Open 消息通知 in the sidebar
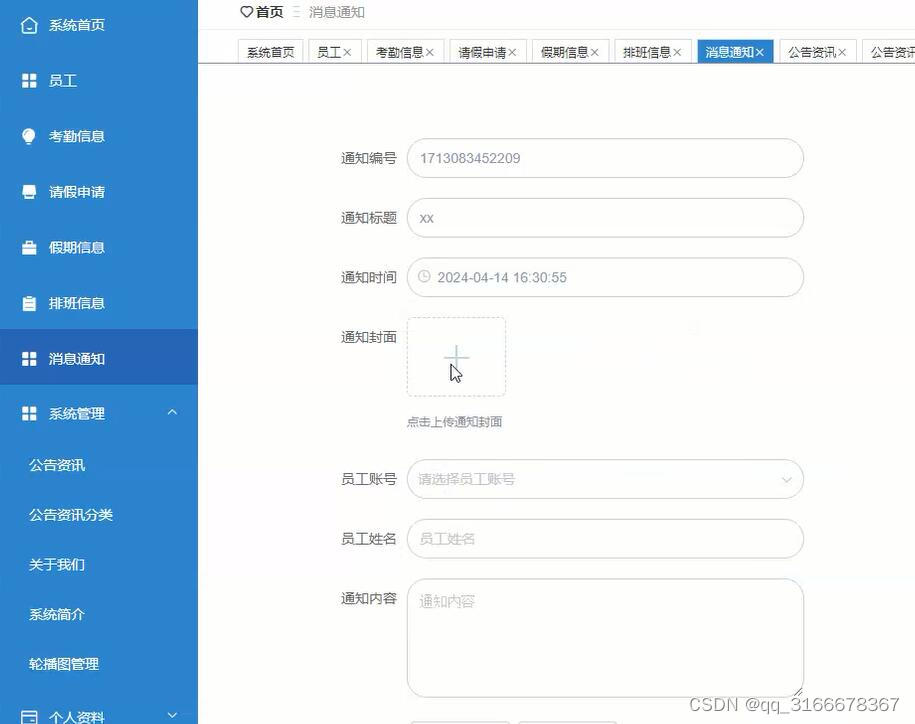Viewport: 915px width, 724px height. (x=99, y=359)
